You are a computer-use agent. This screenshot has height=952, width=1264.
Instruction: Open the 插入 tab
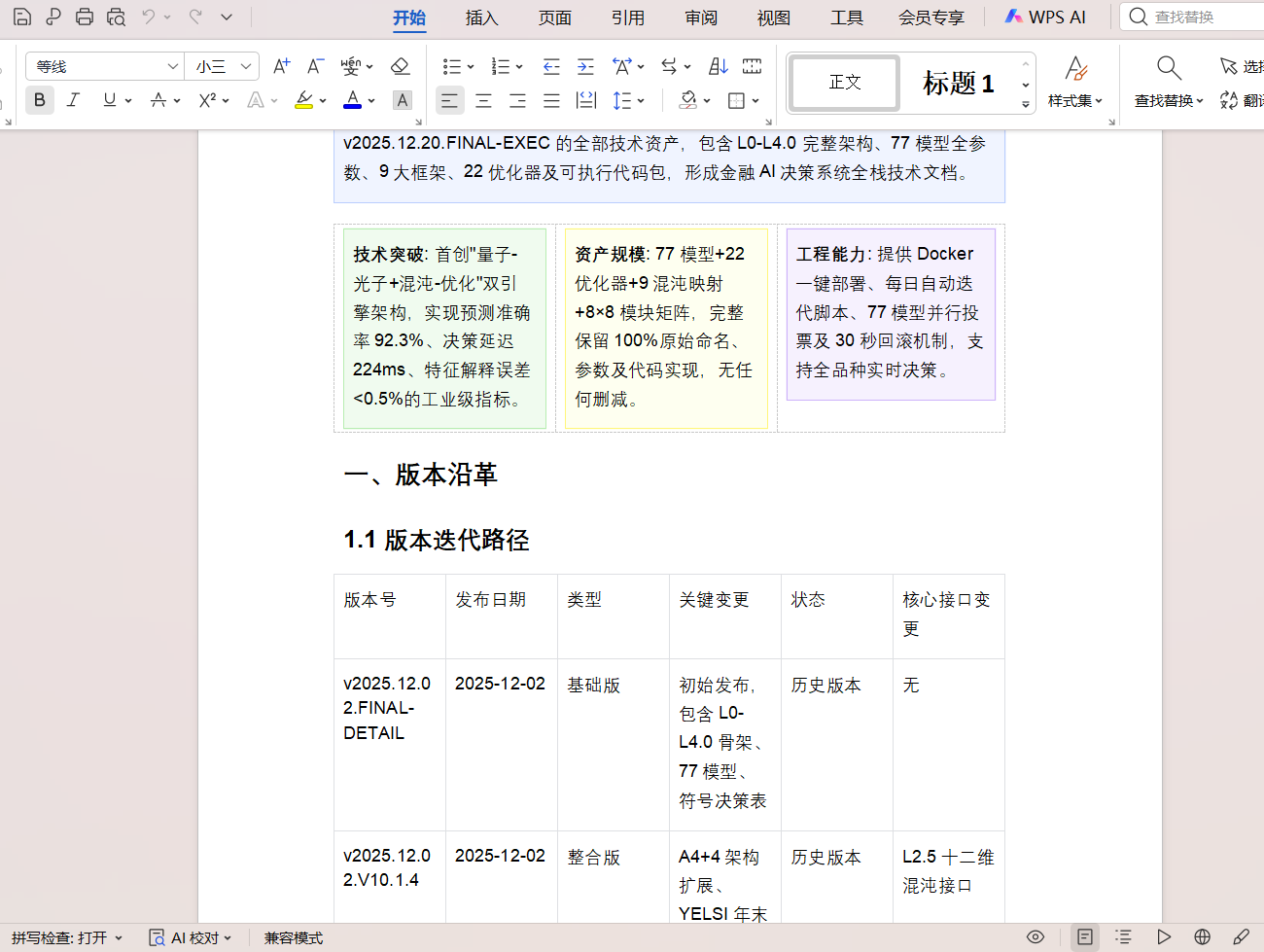481,18
